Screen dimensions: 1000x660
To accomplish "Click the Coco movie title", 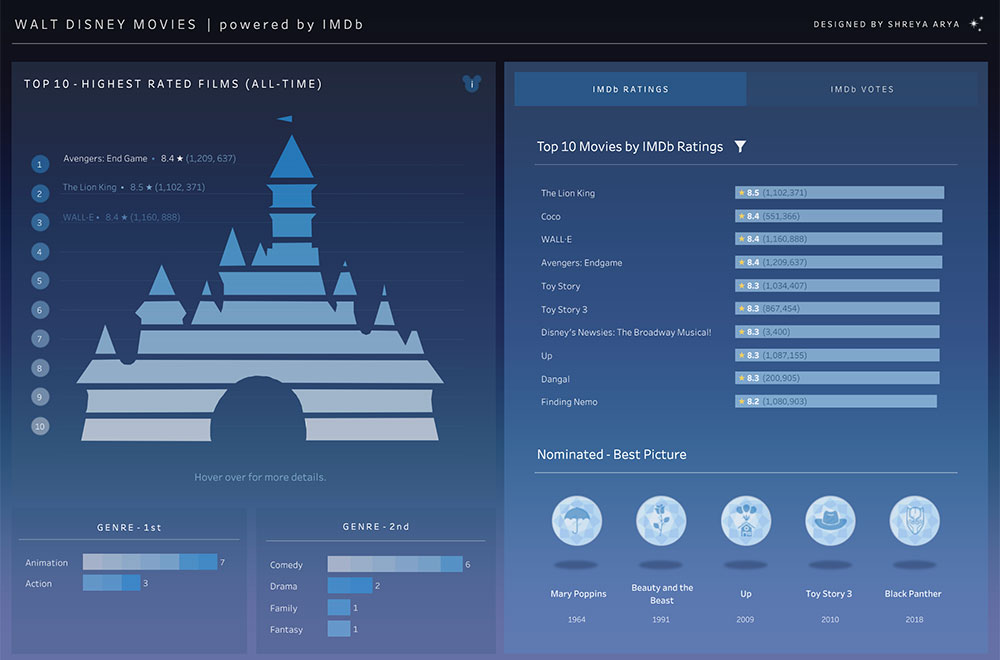I will (551, 216).
